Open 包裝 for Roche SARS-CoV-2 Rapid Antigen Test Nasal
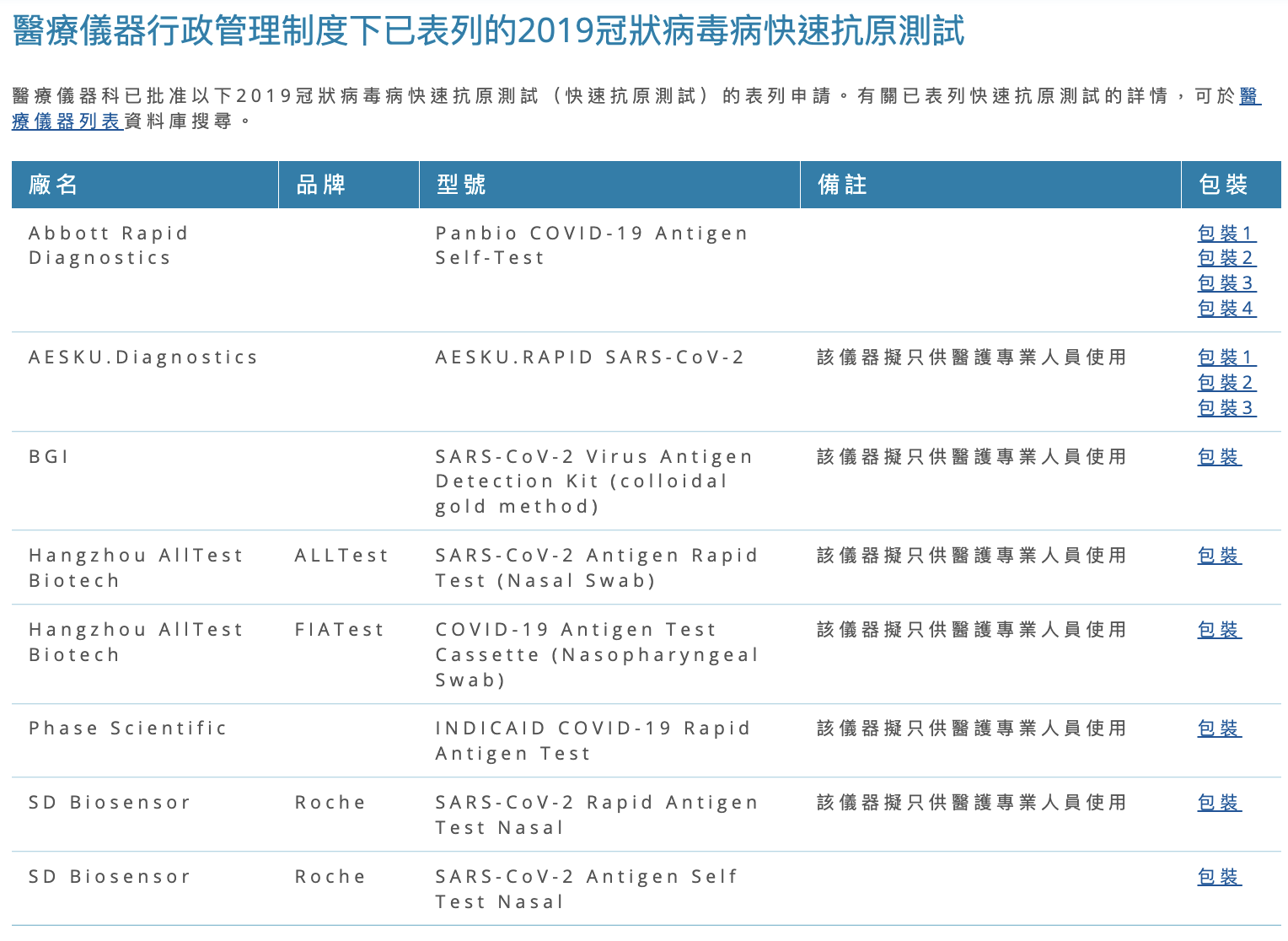The height and width of the screenshot is (941, 1288). [x=1219, y=803]
